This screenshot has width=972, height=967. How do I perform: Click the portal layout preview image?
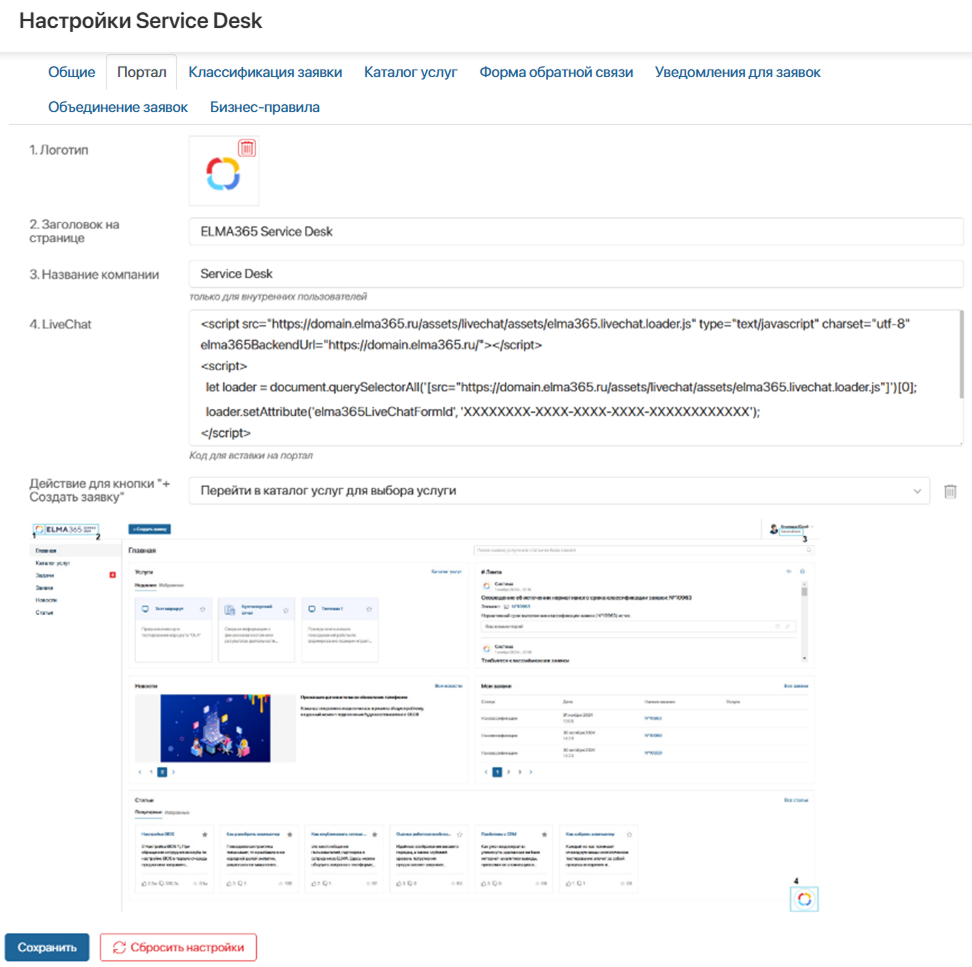tap(423, 716)
